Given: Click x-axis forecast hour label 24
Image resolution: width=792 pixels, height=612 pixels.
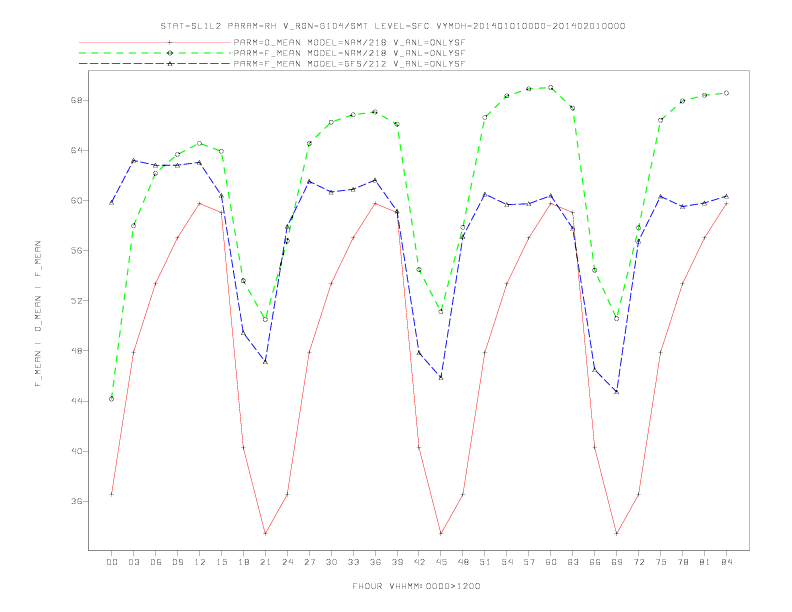Looking at the screenshot, I should point(287,562).
